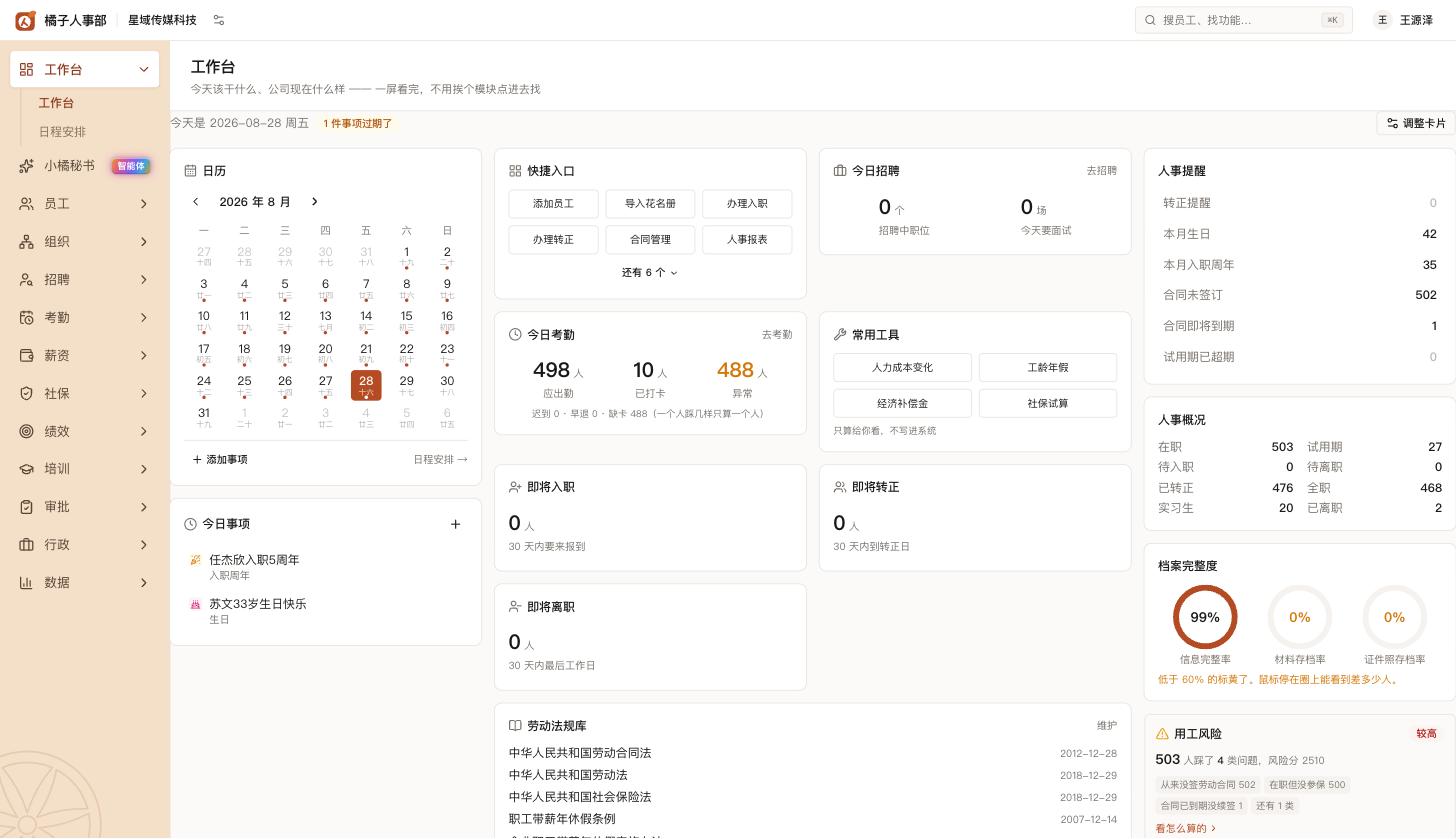Click the 数据 bar chart icon
The height and width of the screenshot is (839, 1456).
click(x=27, y=583)
